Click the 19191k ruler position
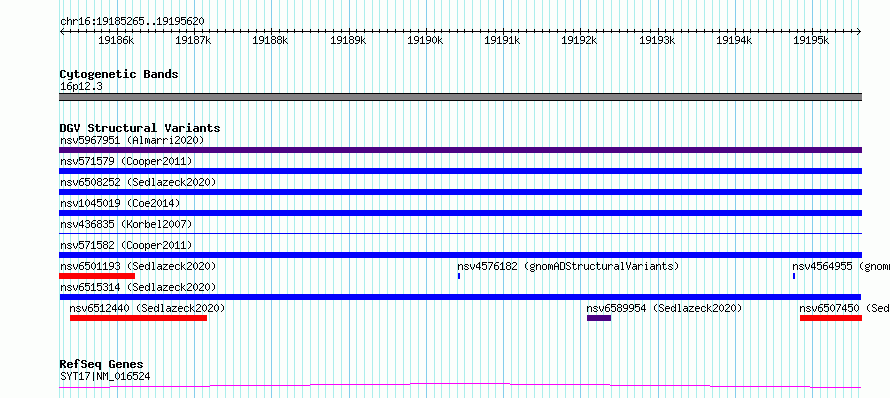 [502, 40]
